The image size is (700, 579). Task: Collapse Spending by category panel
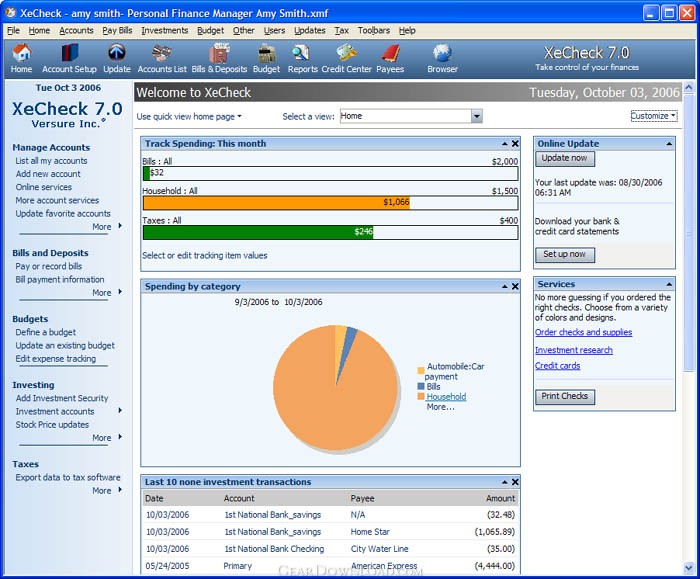click(x=504, y=287)
